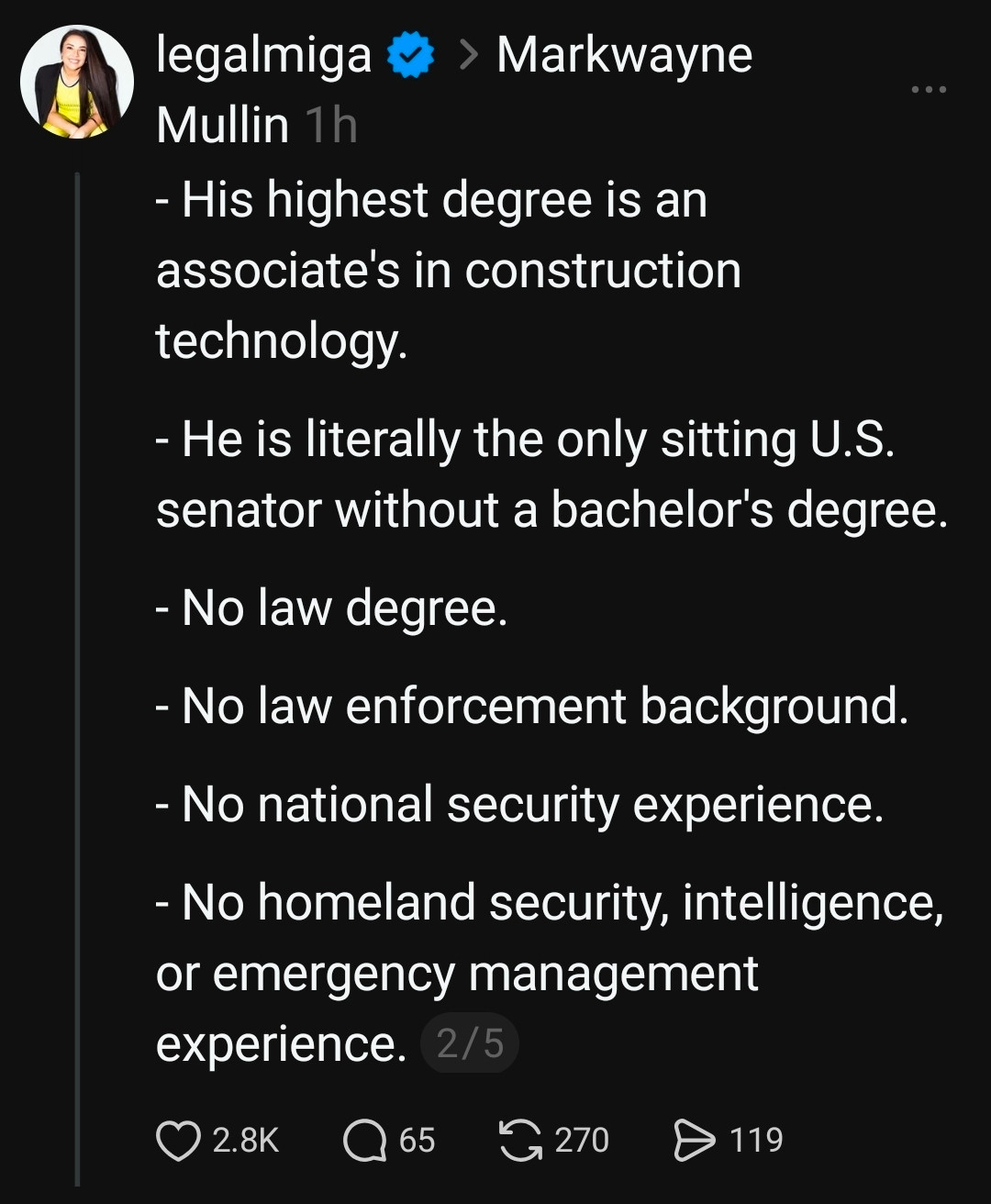This screenshot has height=1204, width=991.
Task: Tap the 65 replies count
Action: click(417, 1141)
